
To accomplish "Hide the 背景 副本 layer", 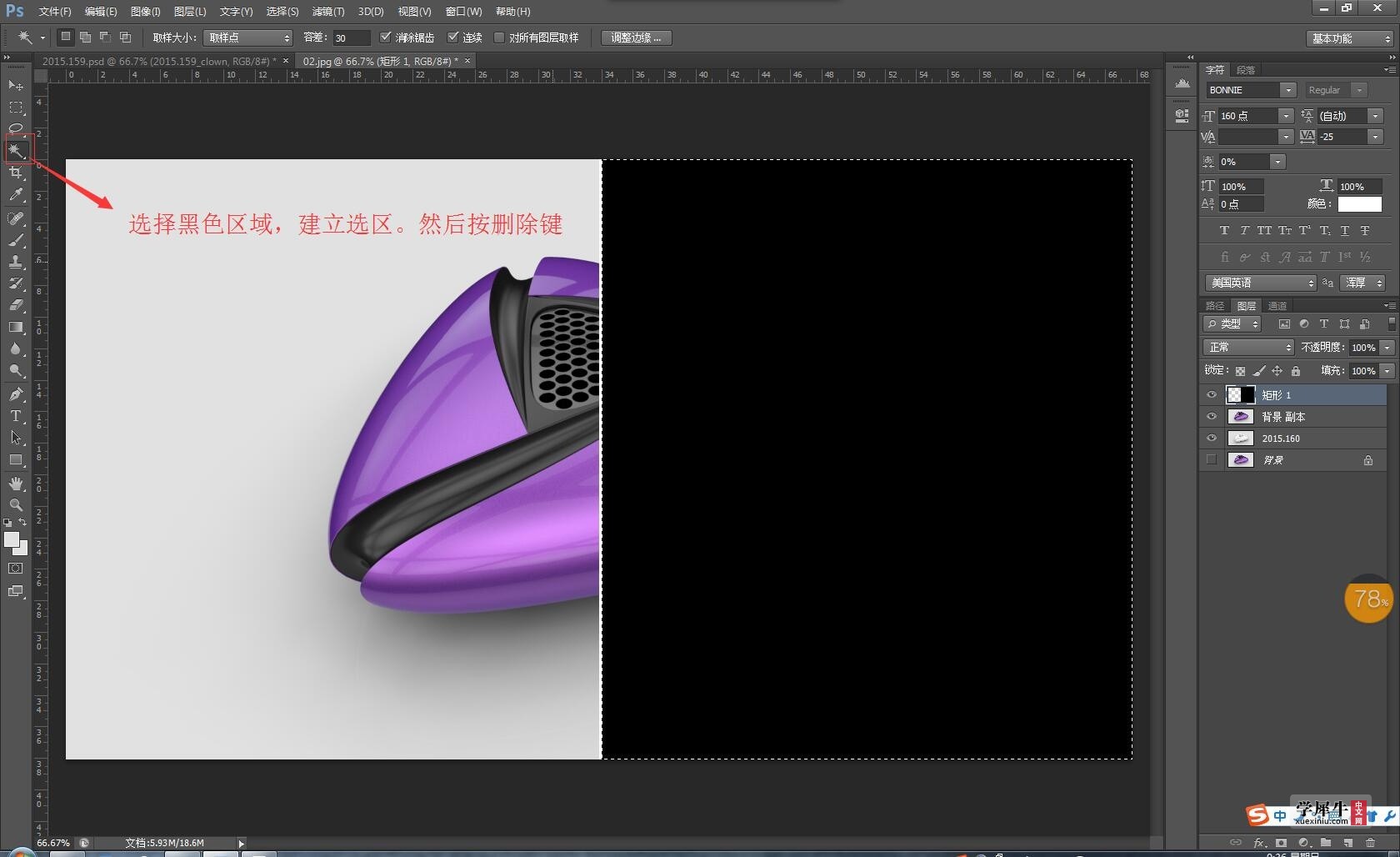I will [1212, 417].
